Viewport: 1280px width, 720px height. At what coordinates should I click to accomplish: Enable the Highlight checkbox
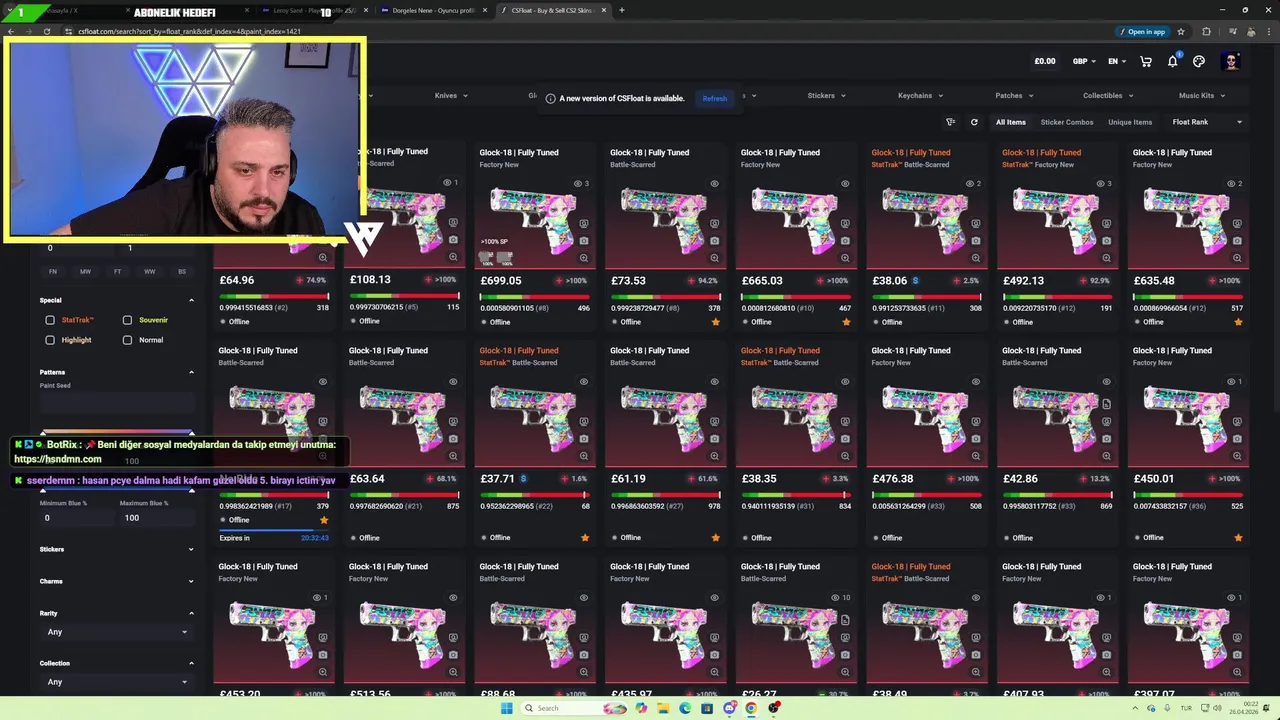pyautogui.click(x=50, y=340)
